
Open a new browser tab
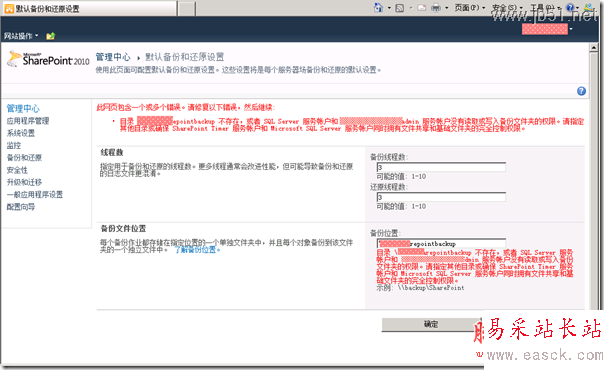point(187,8)
